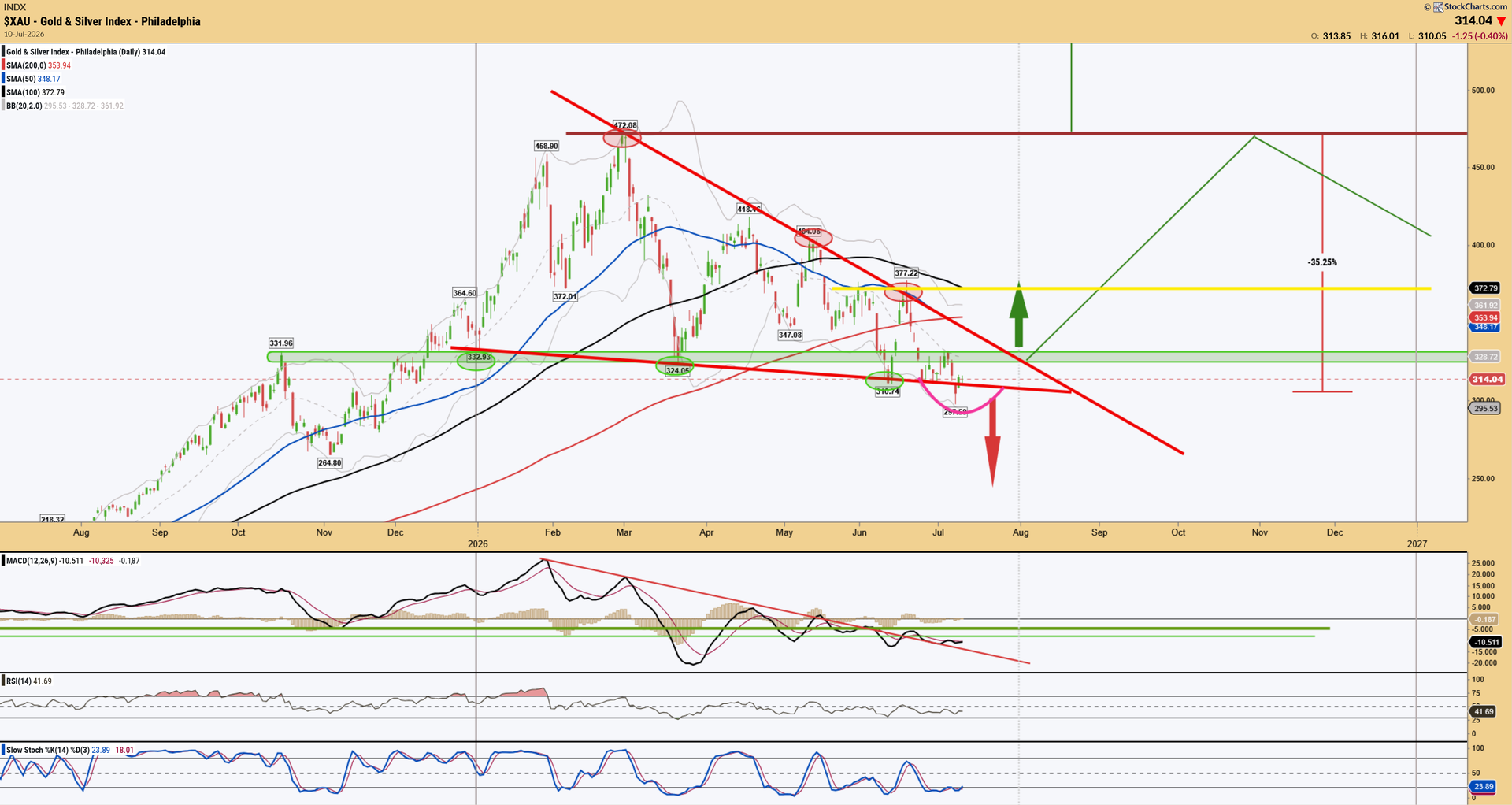Click the Apr label on time axis
Image resolution: width=1512 pixels, height=805 pixels.
(706, 532)
